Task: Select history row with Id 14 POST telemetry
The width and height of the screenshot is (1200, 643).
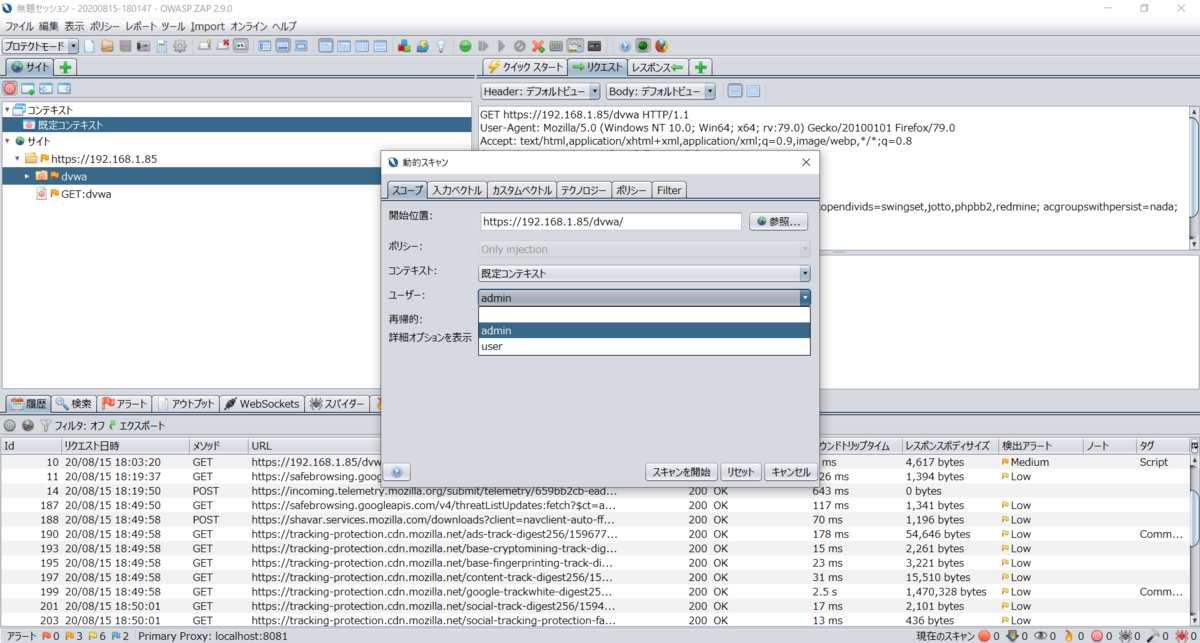Action: (x=595, y=491)
